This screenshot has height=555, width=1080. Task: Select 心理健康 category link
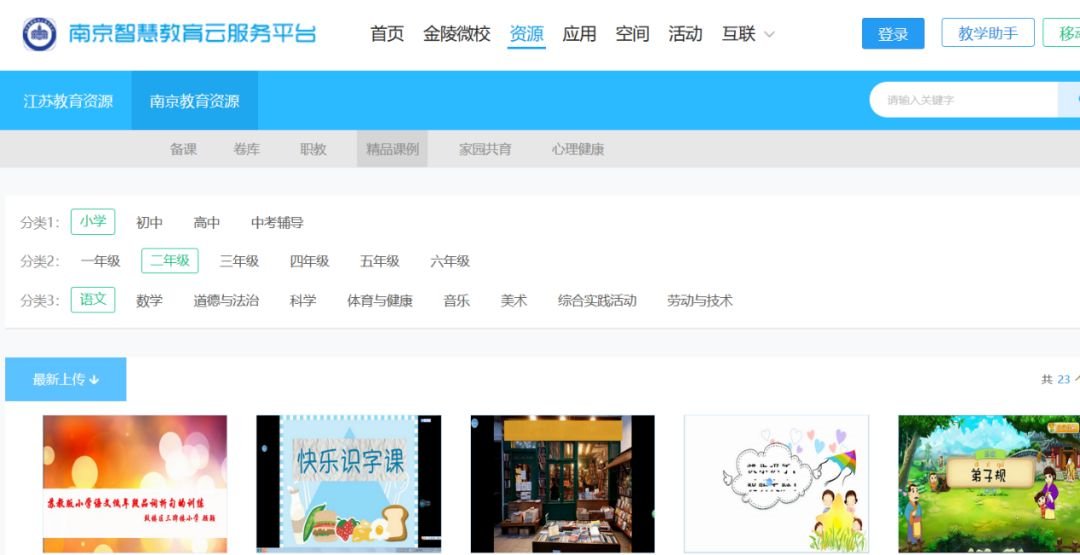[577, 149]
